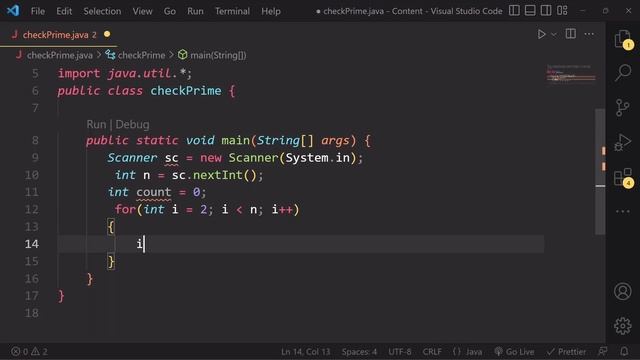The height and width of the screenshot is (360, 640).
Task: Click the editor vertical scrollbar
Action: pyautogui.click(x=600, y=171)
